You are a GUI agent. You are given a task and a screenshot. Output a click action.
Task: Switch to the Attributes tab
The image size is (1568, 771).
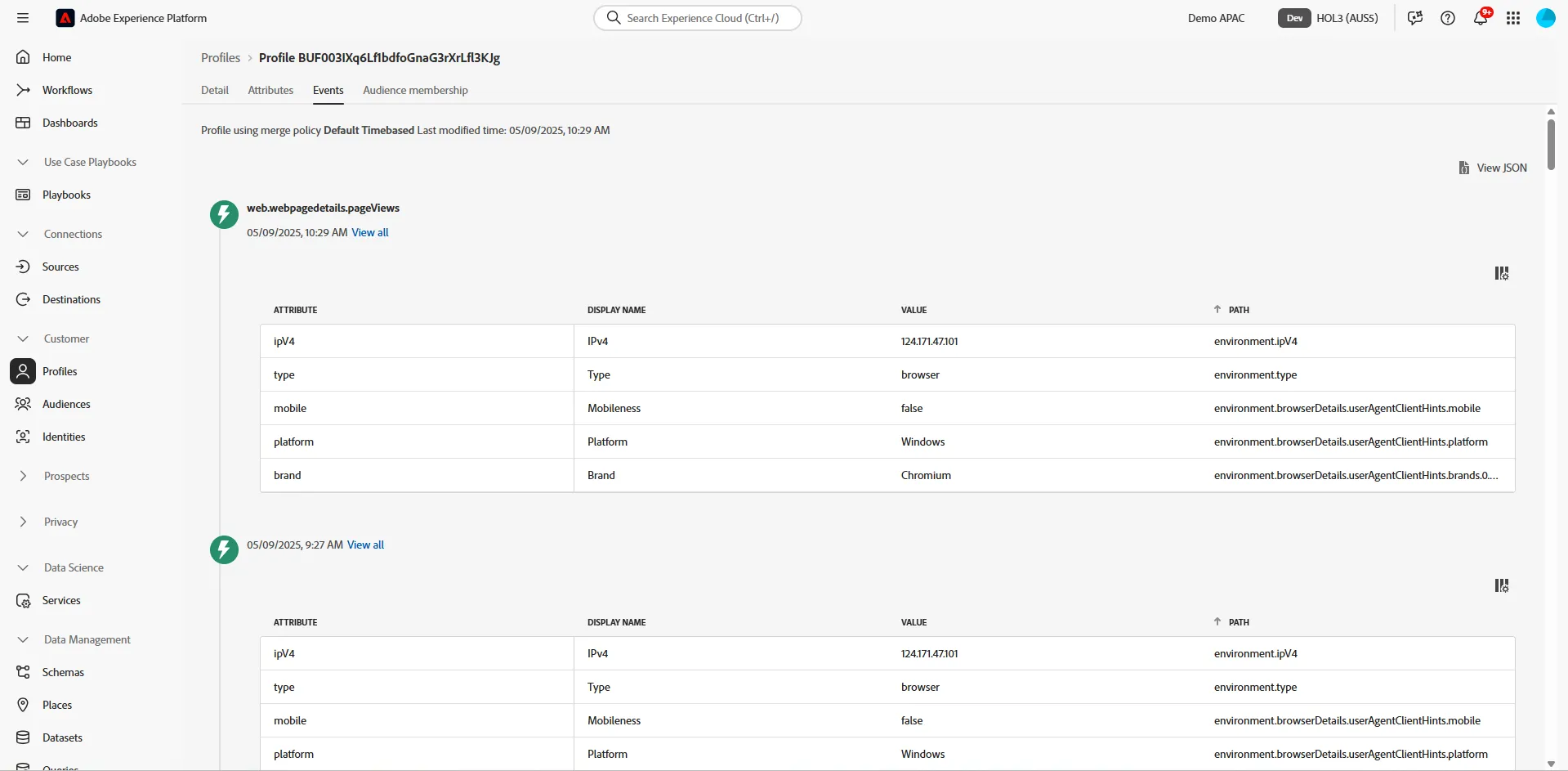(270, 90)
